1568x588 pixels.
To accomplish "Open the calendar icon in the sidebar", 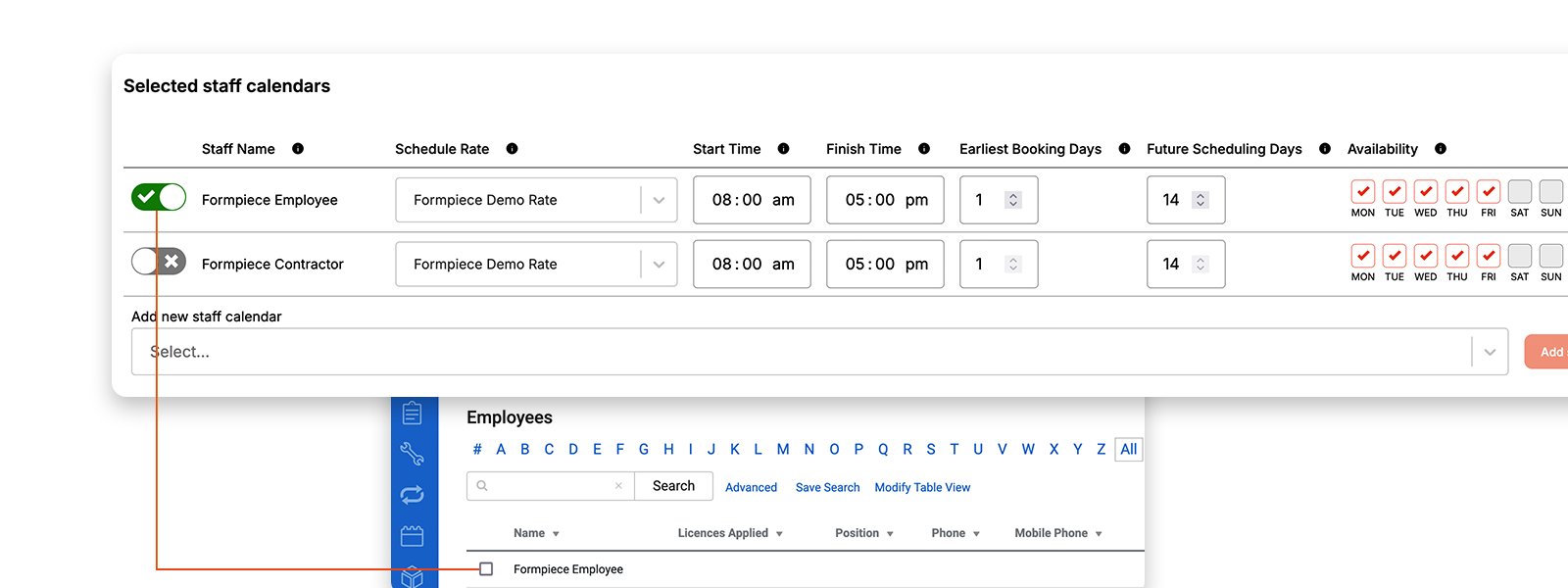I will (412, 536).
